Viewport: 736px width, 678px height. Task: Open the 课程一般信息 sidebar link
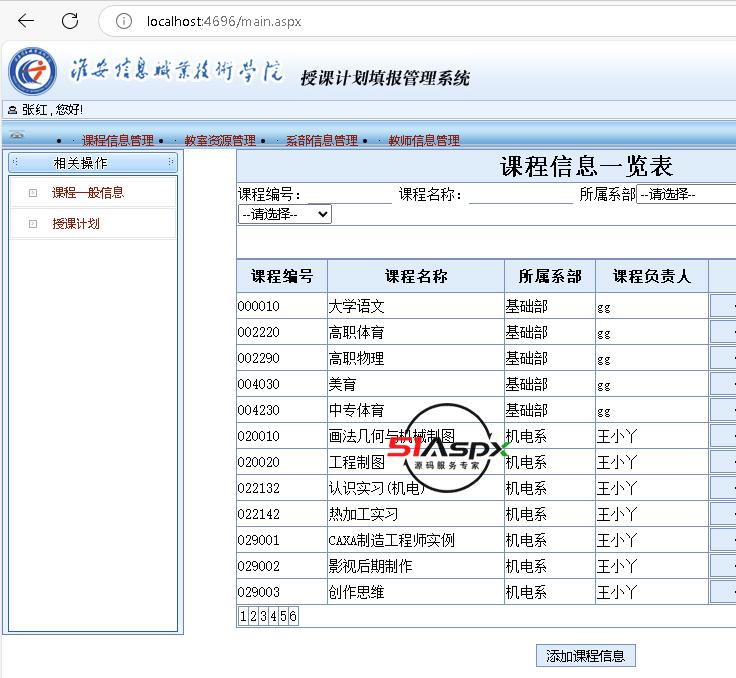pyautogui.click(x=88, y=193)
